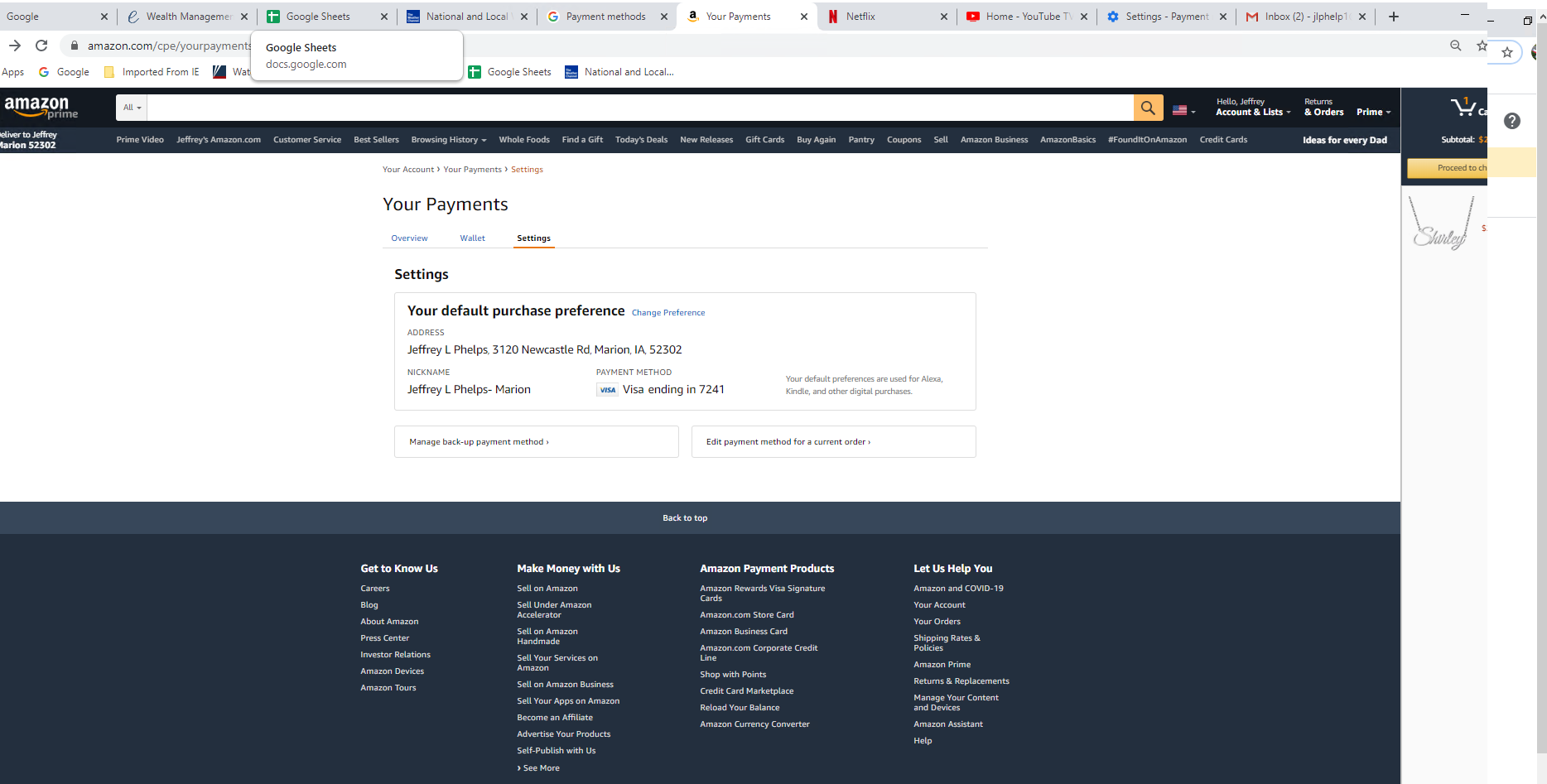
Task: Click Deliver to Jeffrey location
Action: [28, 140]
